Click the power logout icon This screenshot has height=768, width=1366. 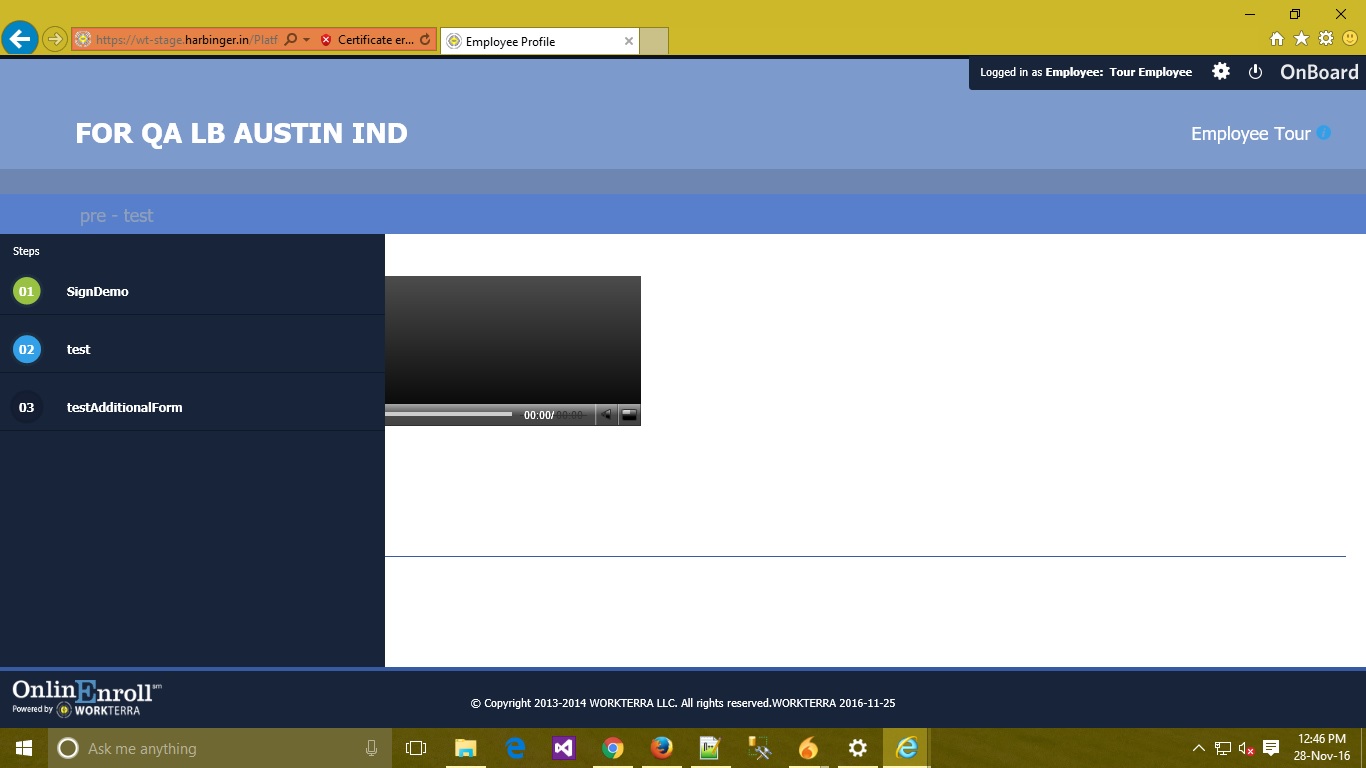1256,72
